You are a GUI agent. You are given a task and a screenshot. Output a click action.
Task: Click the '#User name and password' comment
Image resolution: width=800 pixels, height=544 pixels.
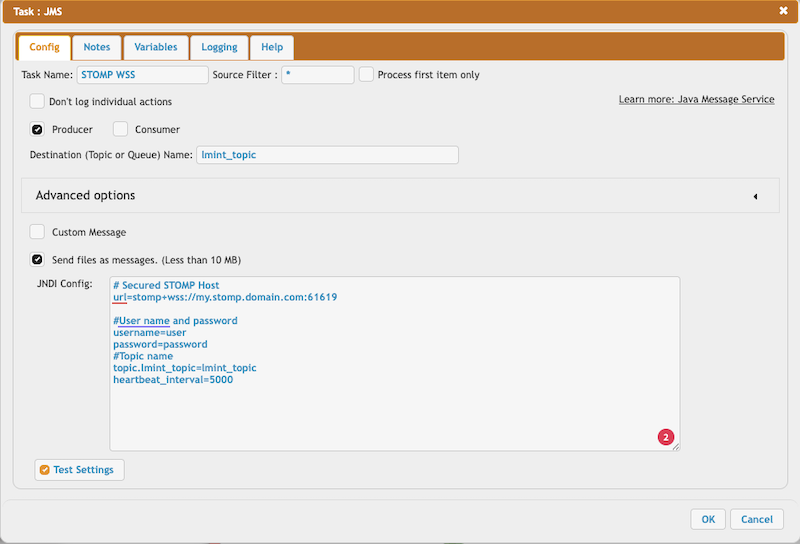pyautogui.click(x=176, y=321)
